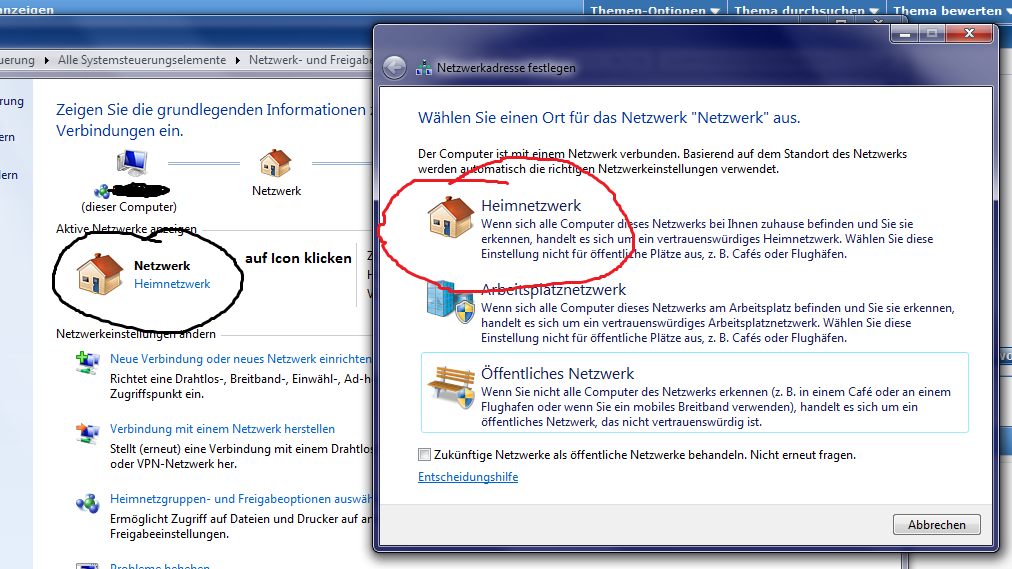This screenshot has width=1012, height=569.
Task: Select the Öffentliches Netzwerk option title
Action: pyautogui.click(x=558, y=374)
